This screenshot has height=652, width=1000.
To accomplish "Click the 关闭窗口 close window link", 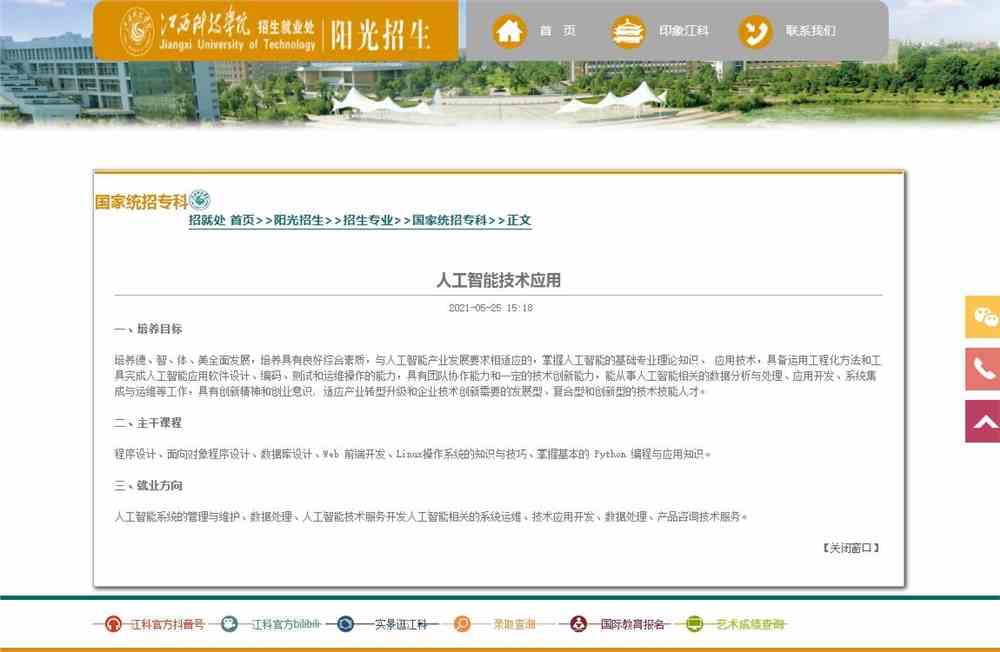I will (x=851, y=547).
